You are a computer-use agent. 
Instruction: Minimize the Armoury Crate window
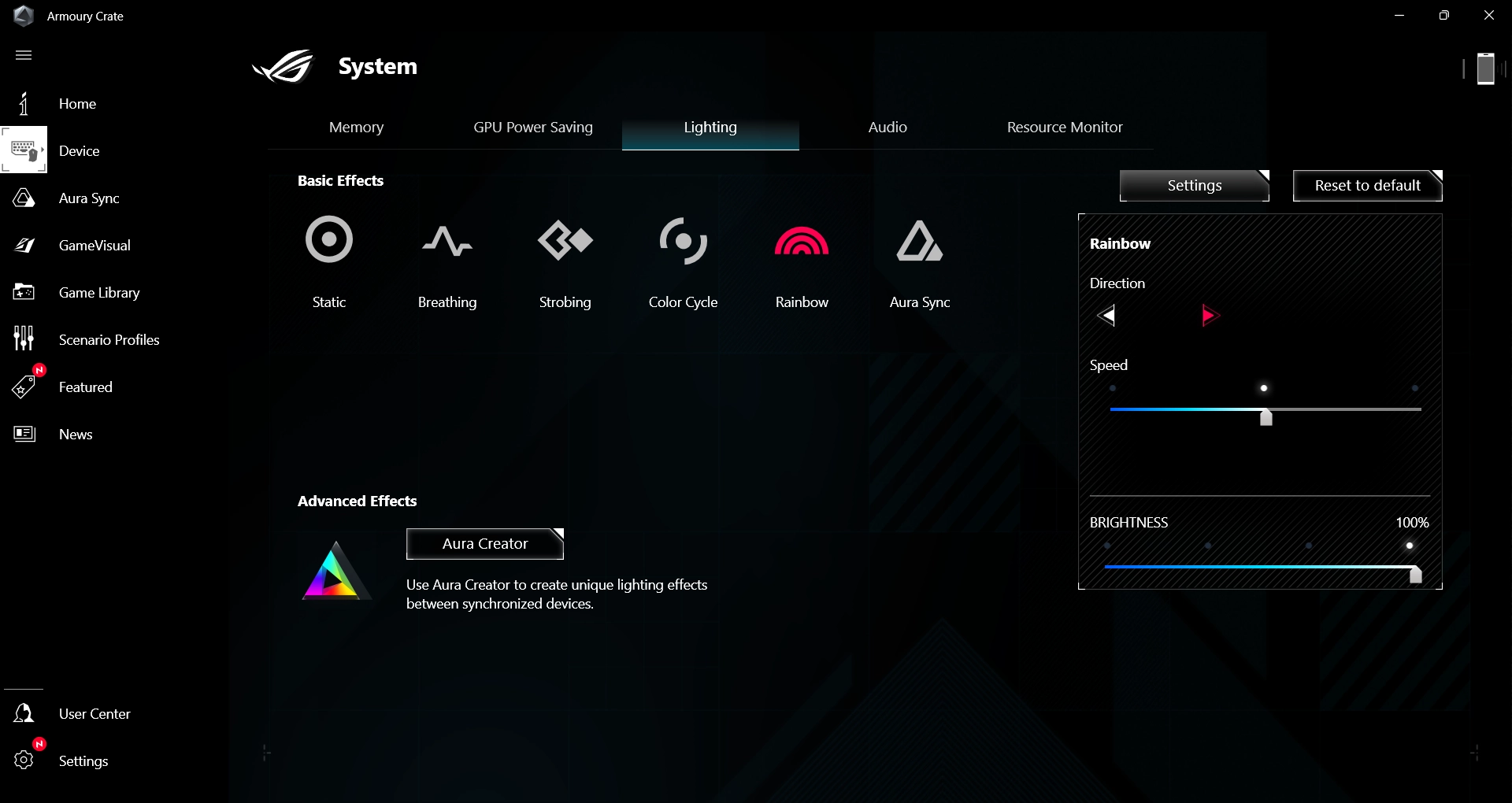coord(1399,16)
